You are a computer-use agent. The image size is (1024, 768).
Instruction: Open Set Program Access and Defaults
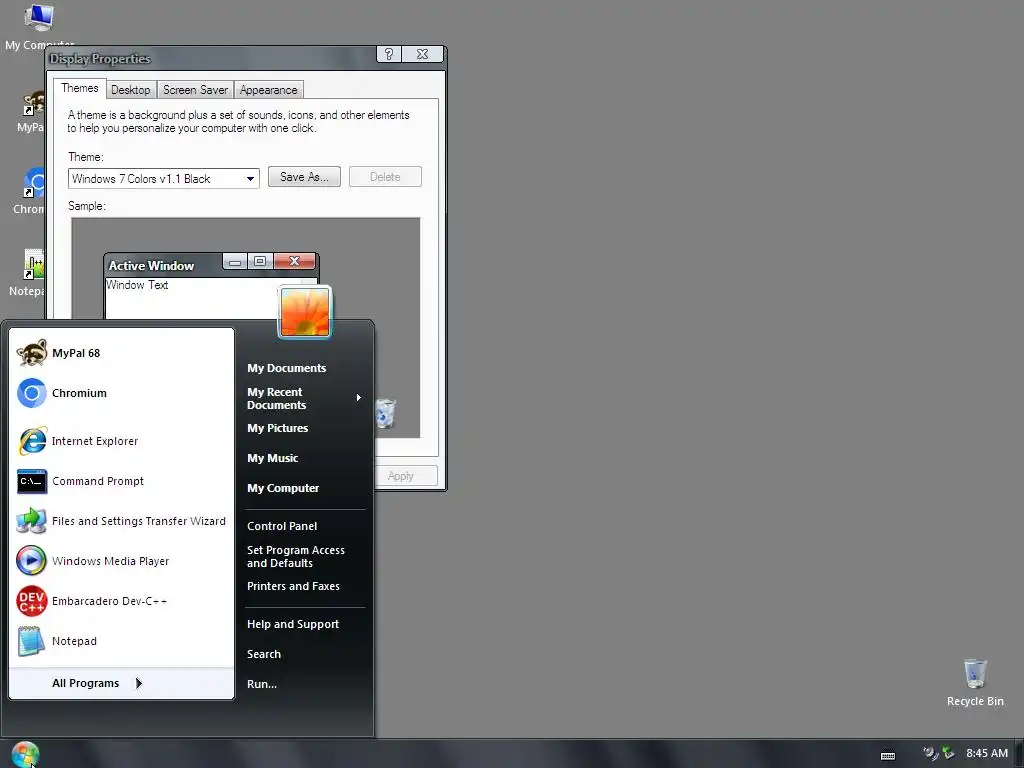(296, 556)
